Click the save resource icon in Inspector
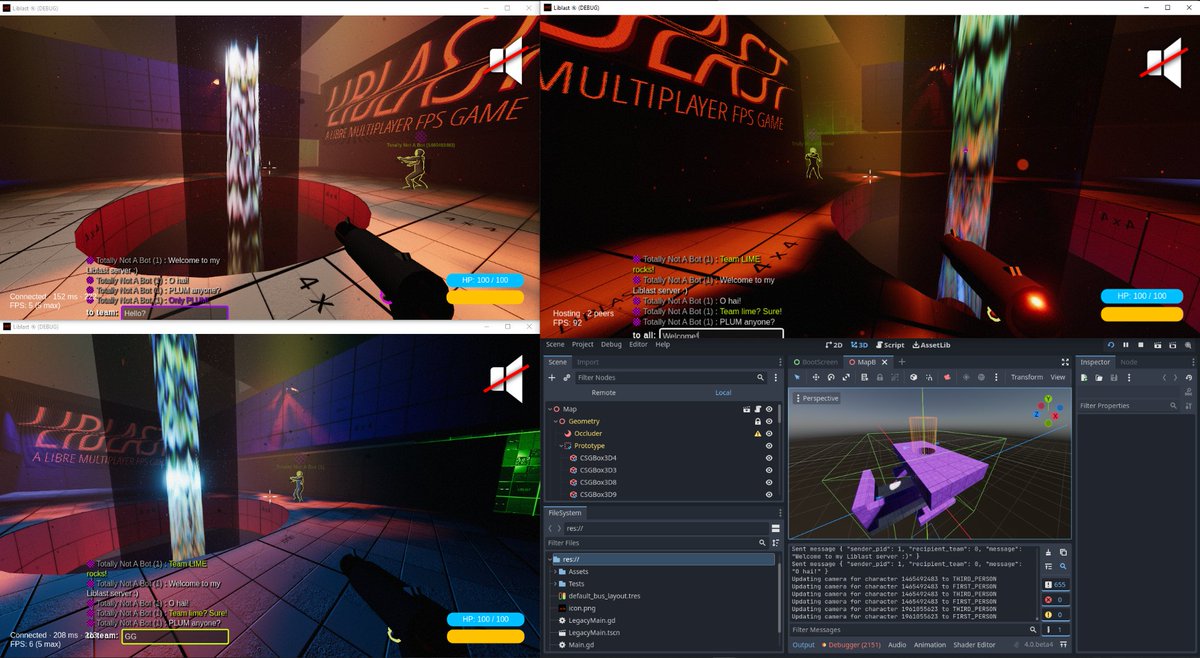 pos(1114,377)
